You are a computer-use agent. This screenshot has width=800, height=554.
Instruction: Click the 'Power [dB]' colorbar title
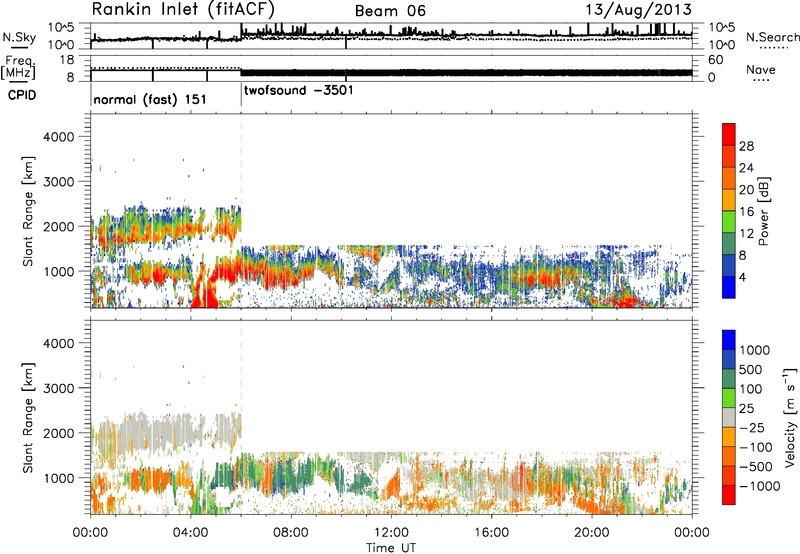[x=763, y=211]
